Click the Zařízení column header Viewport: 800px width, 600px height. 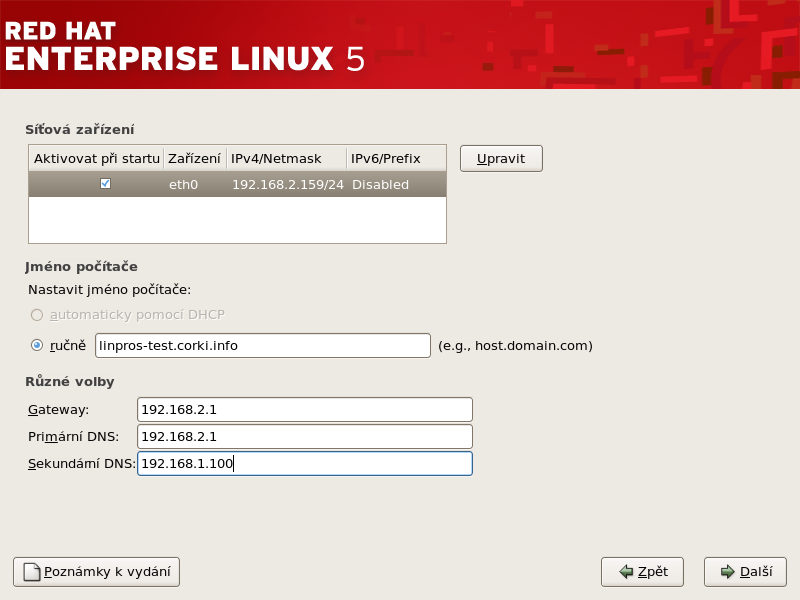(x=195, y=158)
